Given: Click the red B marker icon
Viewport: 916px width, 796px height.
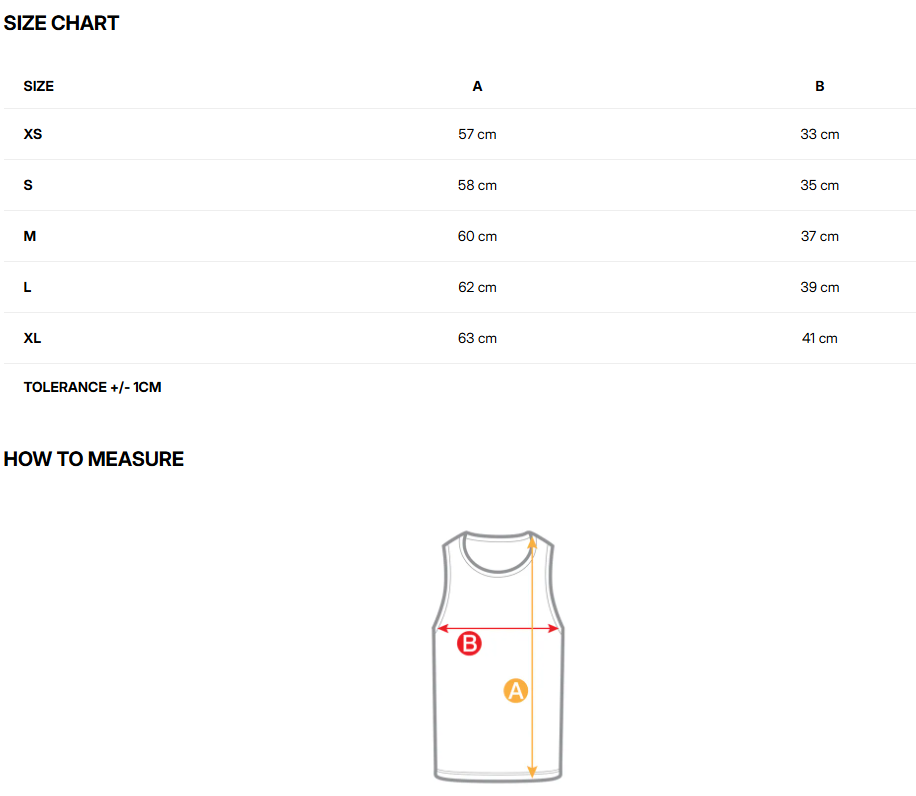Looking at the screenshot, I should (469, 644).
